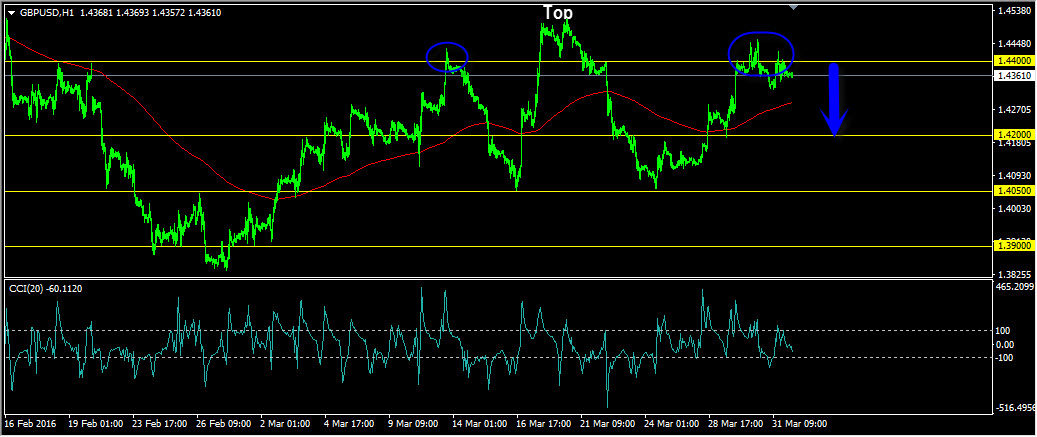Click the 1.38255 value on price axis
1037x437 pixels.
coord(1015,274)
